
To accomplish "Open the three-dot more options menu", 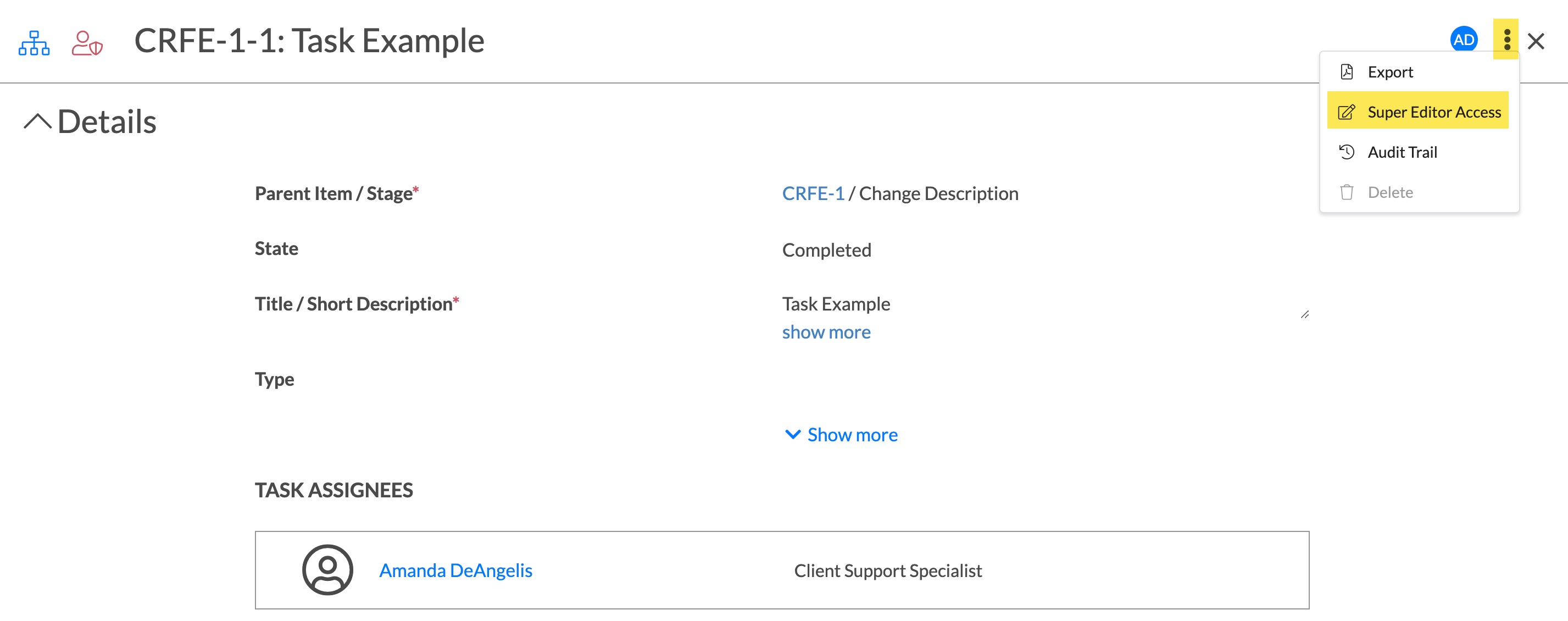I will [x=1506, y=40].
